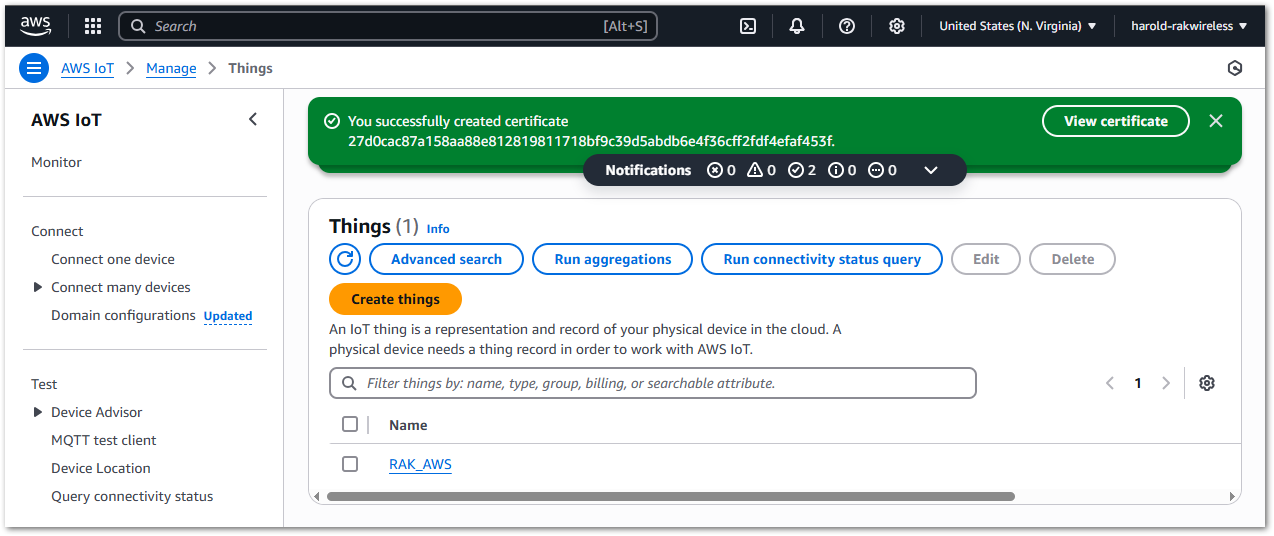Open Query connectivity status

pyautogui.click(x=132, y=496)
